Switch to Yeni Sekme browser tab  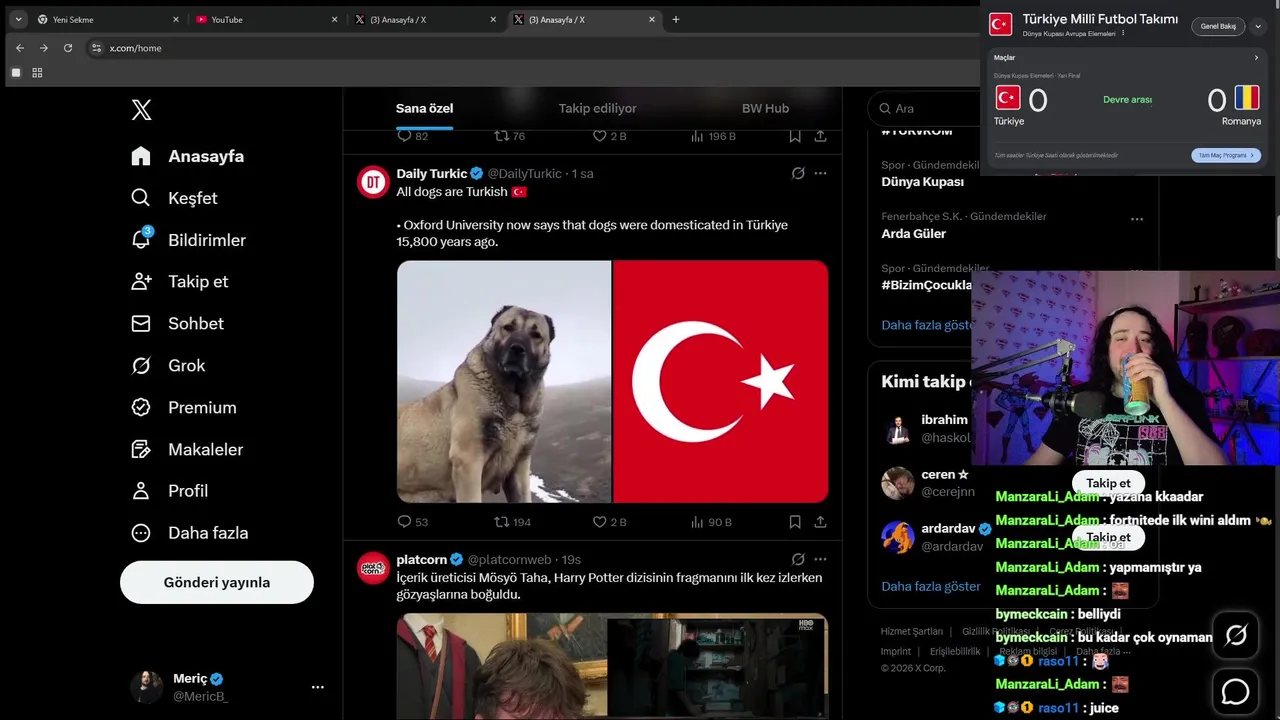pyautogui.click(x=109, y=19)
